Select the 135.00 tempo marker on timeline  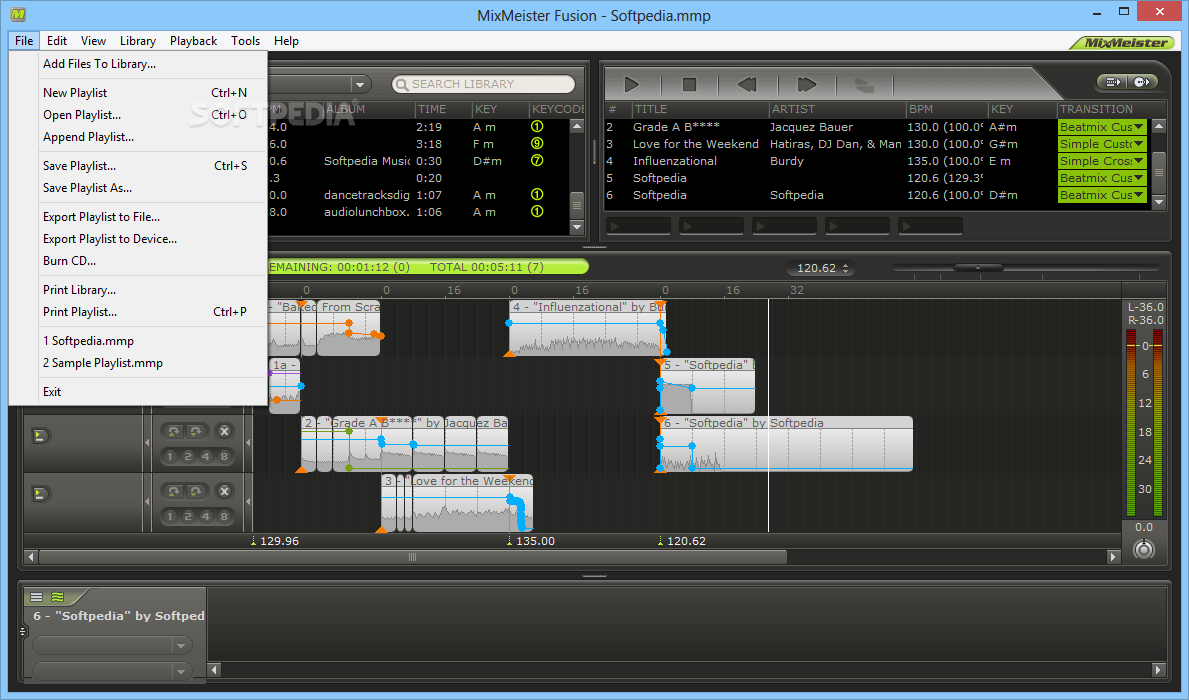pyautogui.click(x=531, y=541)
